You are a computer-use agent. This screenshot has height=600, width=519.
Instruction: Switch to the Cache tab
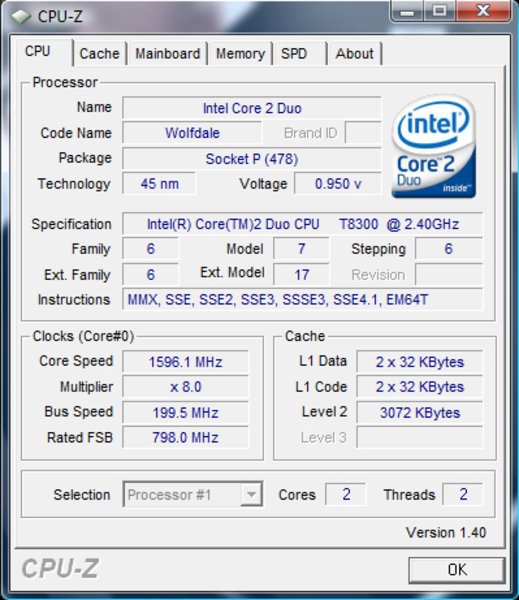click(x=100, y=54)
